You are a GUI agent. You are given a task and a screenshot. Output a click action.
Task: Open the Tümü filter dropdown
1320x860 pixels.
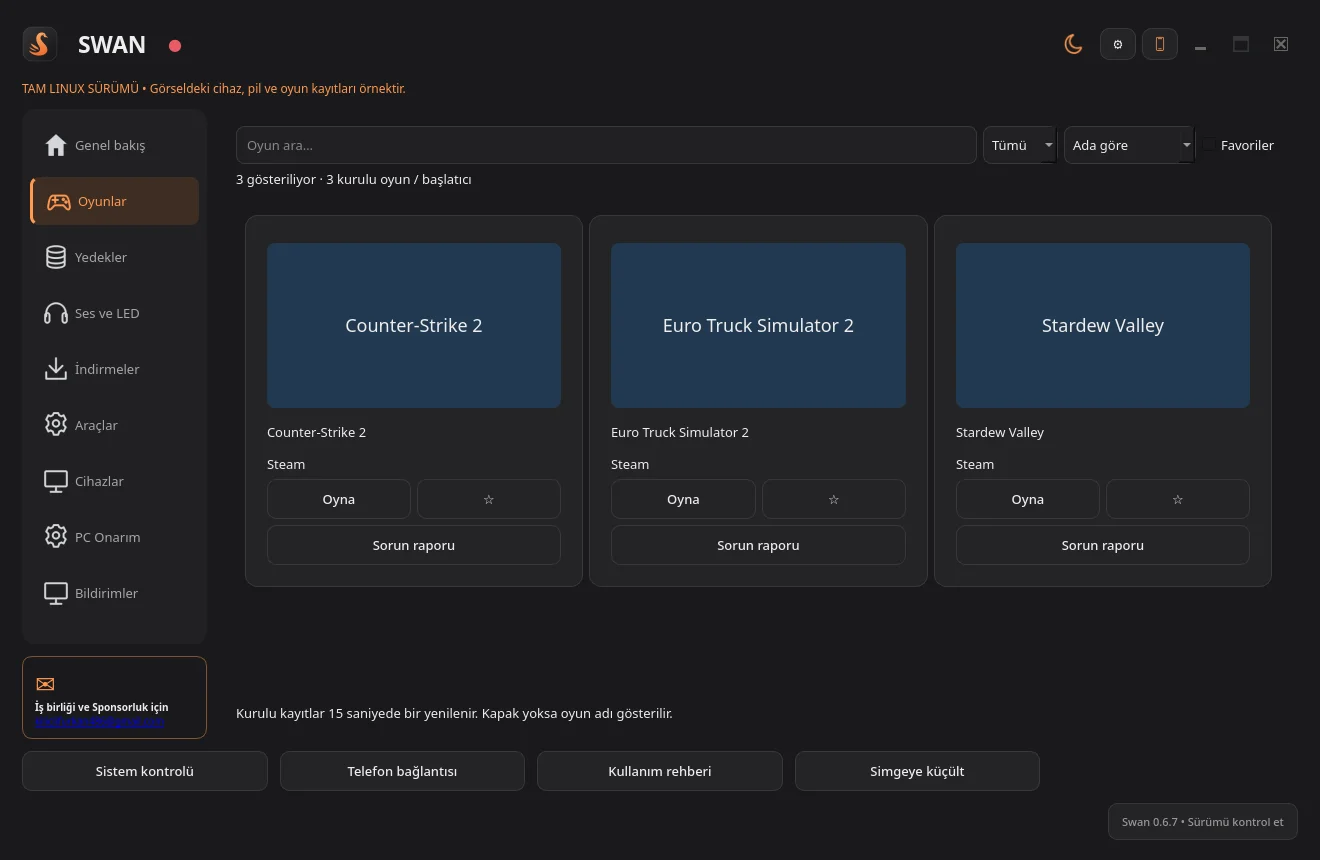tap(1020, 145)
